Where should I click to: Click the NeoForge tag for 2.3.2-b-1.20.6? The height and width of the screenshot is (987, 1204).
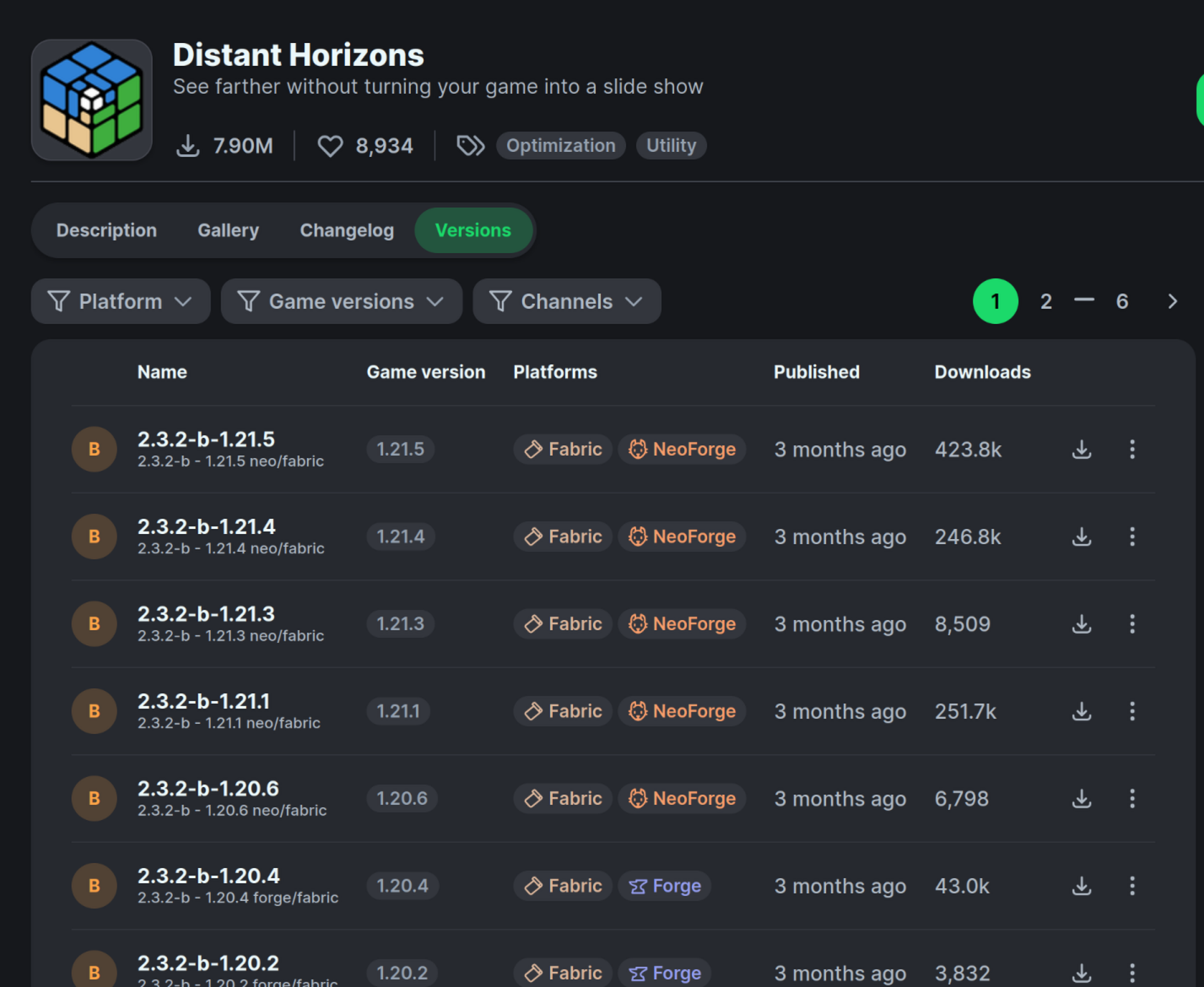[x=682, y=799]
